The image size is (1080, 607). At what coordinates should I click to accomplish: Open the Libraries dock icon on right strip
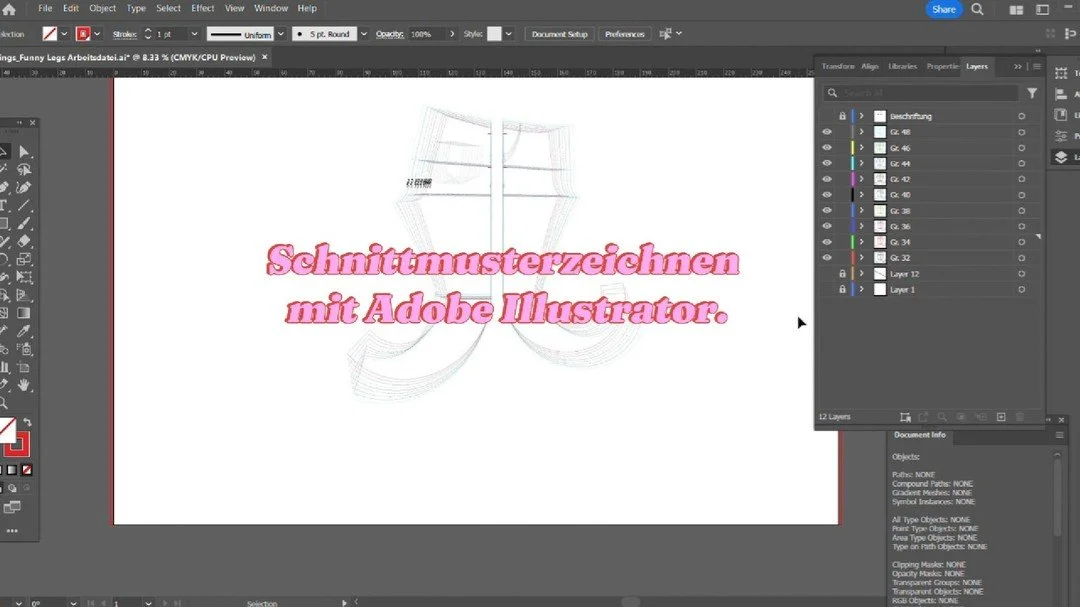pos(1061,115)
